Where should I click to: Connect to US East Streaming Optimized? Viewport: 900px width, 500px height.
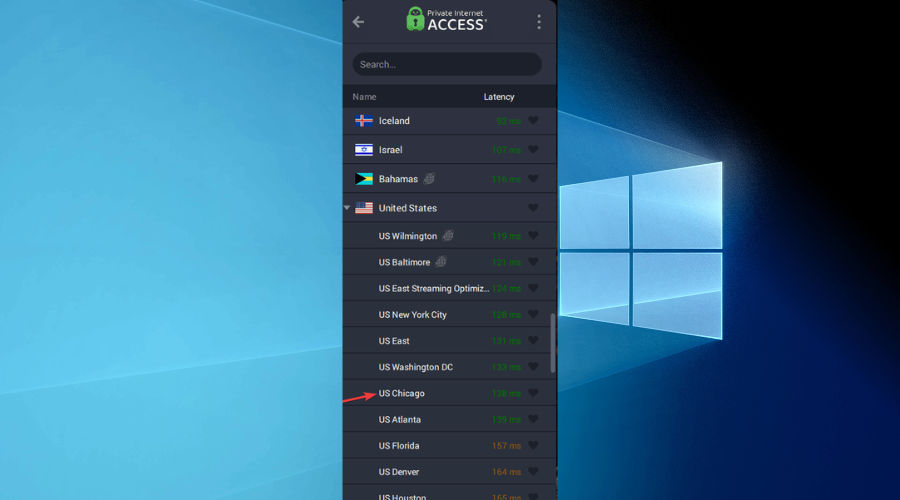coord(449,288)
